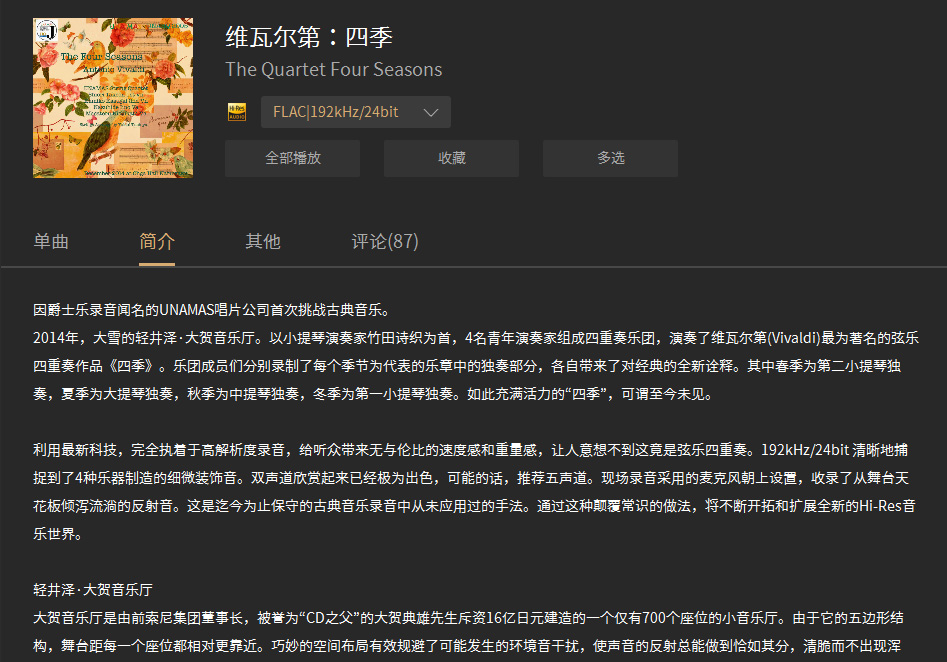Switch to the 单曲 tab
Screen dimensions: 947x662
(x=51, y=241)
